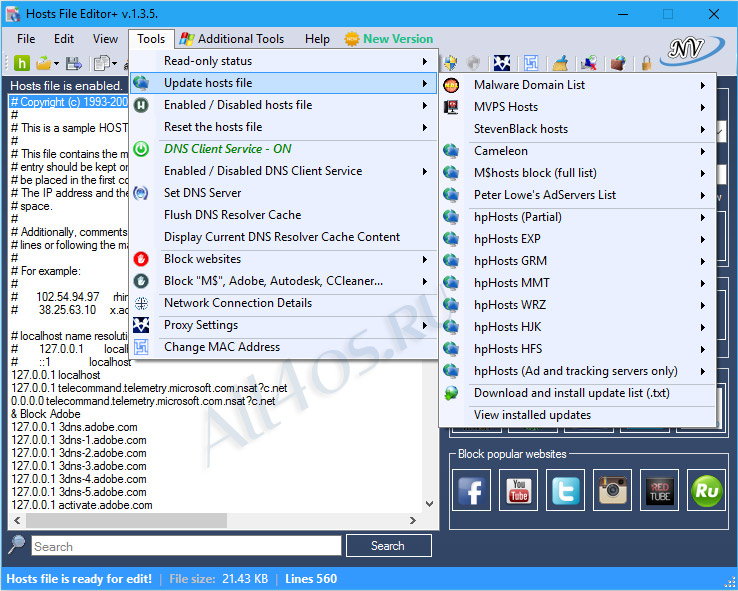738x591 pixels.
Task: Choose hpHosts (Partial) entry
Action: pyautogui.click(x=578, y=217)
